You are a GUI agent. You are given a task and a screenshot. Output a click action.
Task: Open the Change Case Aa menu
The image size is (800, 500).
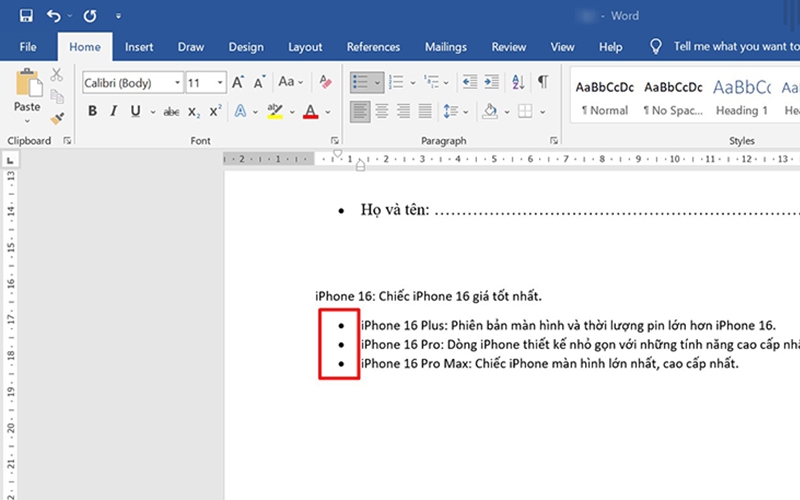click(x=290, y=82)
